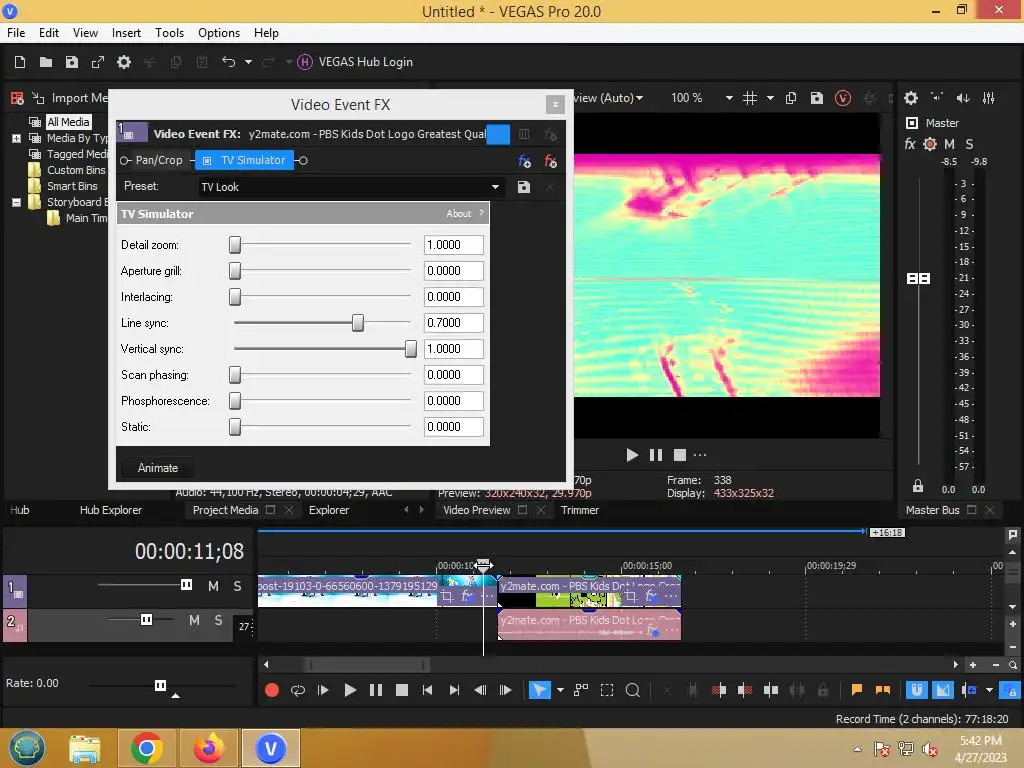Open the Options menu
Image resolution: width=1024 pixels, height=768 pixels.
point(219,33)
